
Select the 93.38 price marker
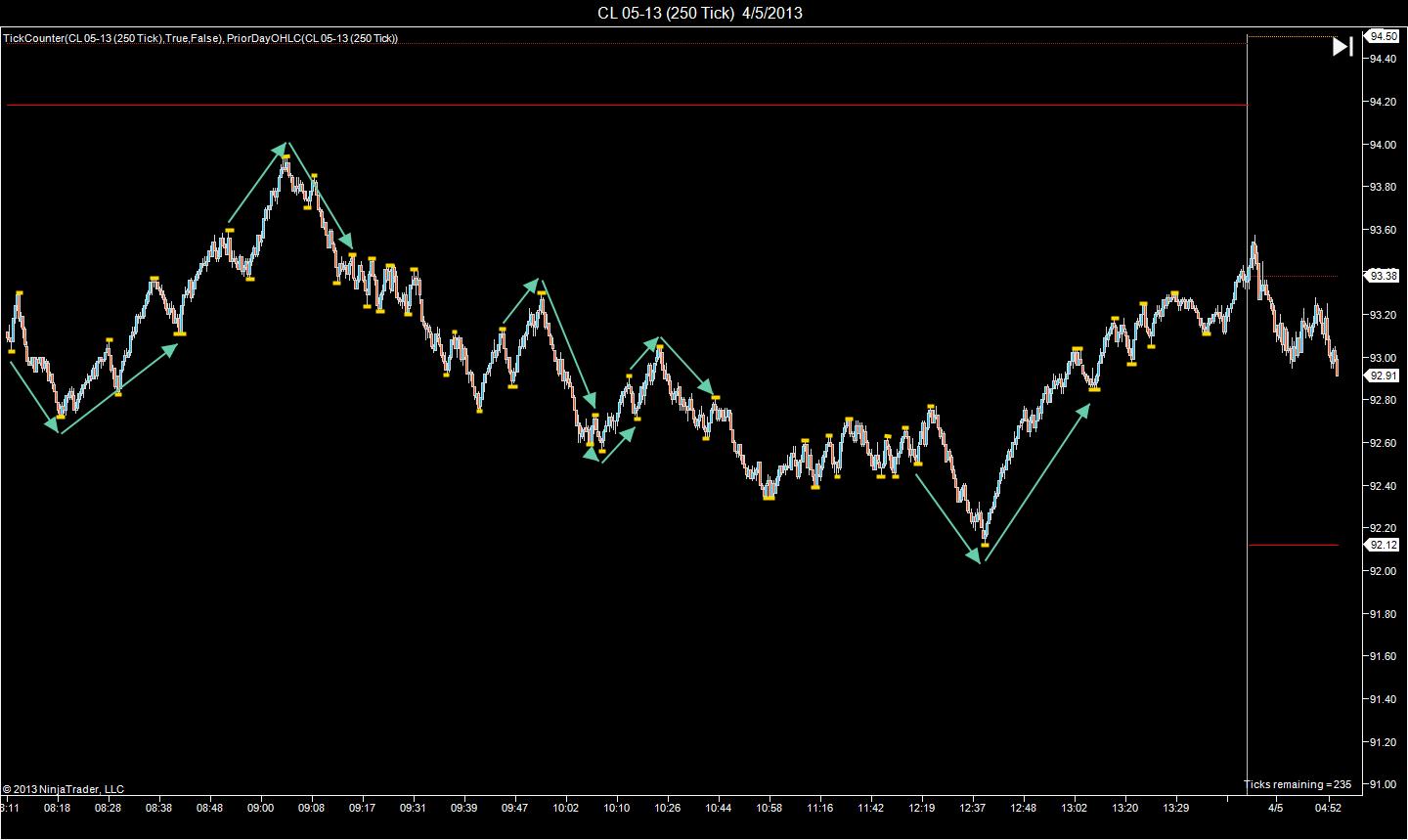point(1383,276)
